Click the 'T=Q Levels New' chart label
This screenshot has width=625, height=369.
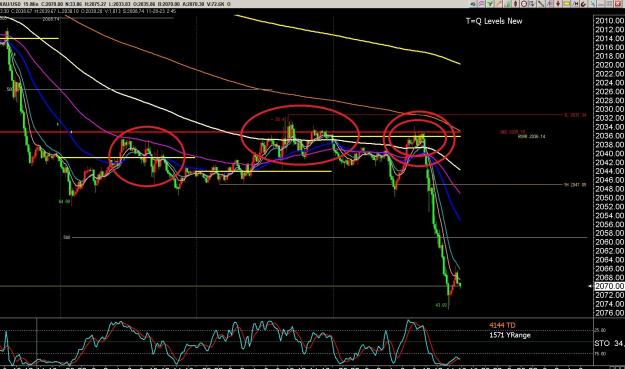click(x=494, y=21)
